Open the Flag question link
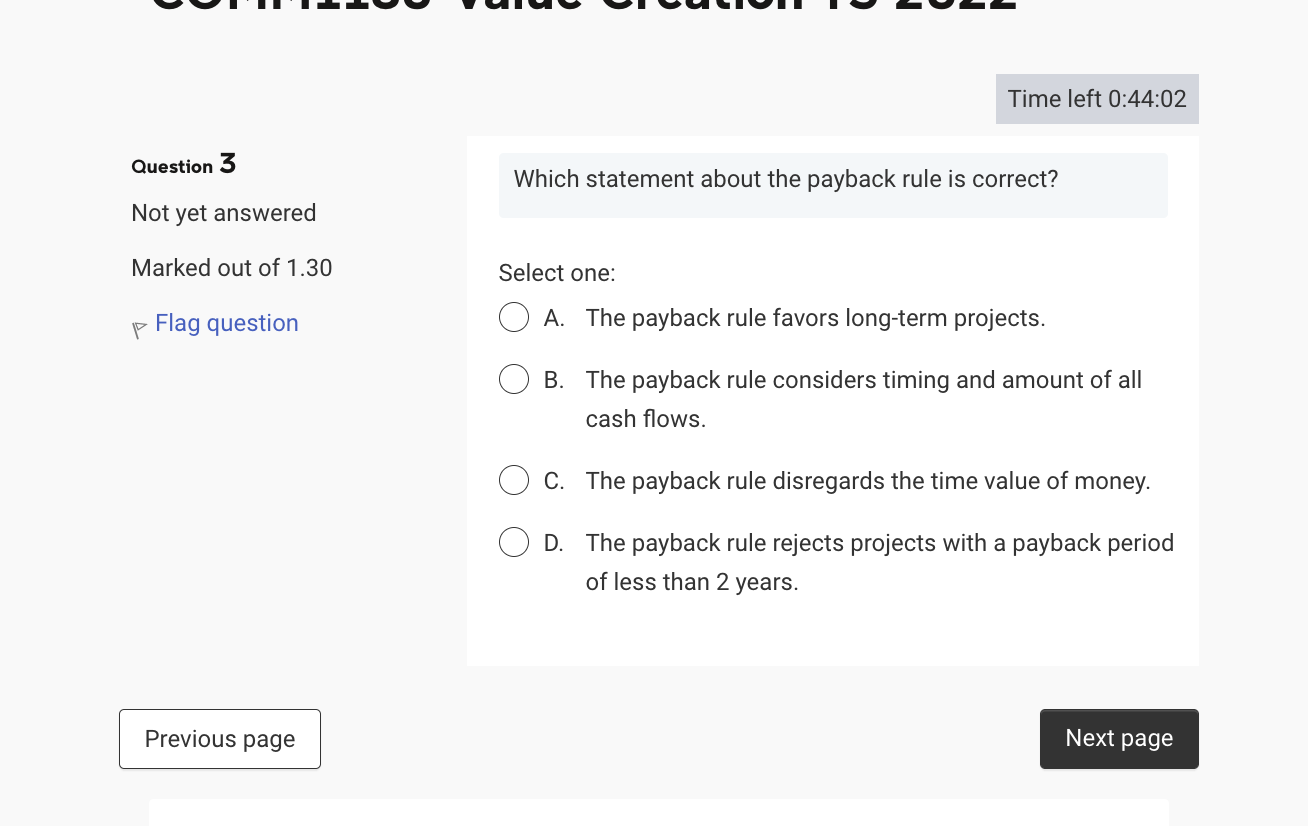 pyautogui.click(x=226, y=323)
